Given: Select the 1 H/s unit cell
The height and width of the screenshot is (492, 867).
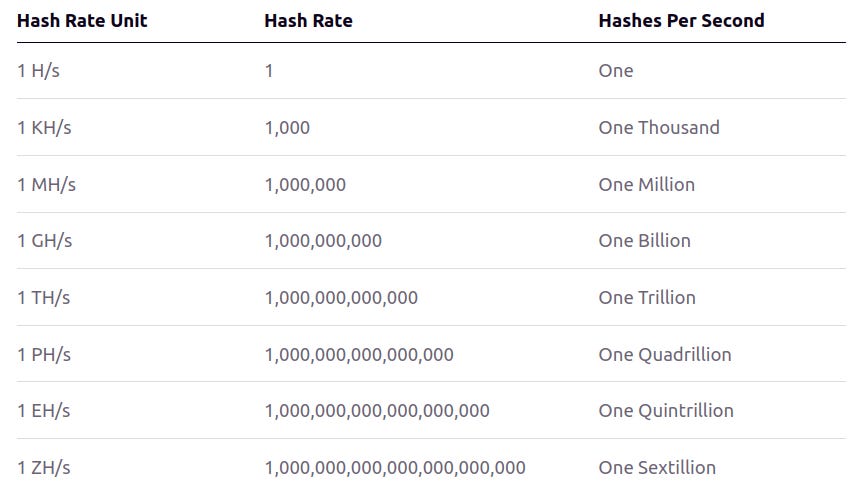Looking at the screenshot, I should (x=38, y=71).
